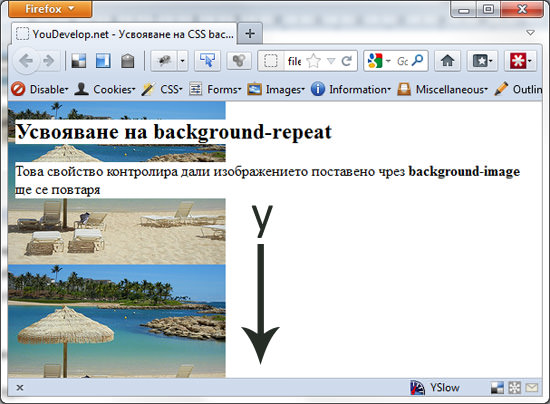Go to the home page

(447, 61)
